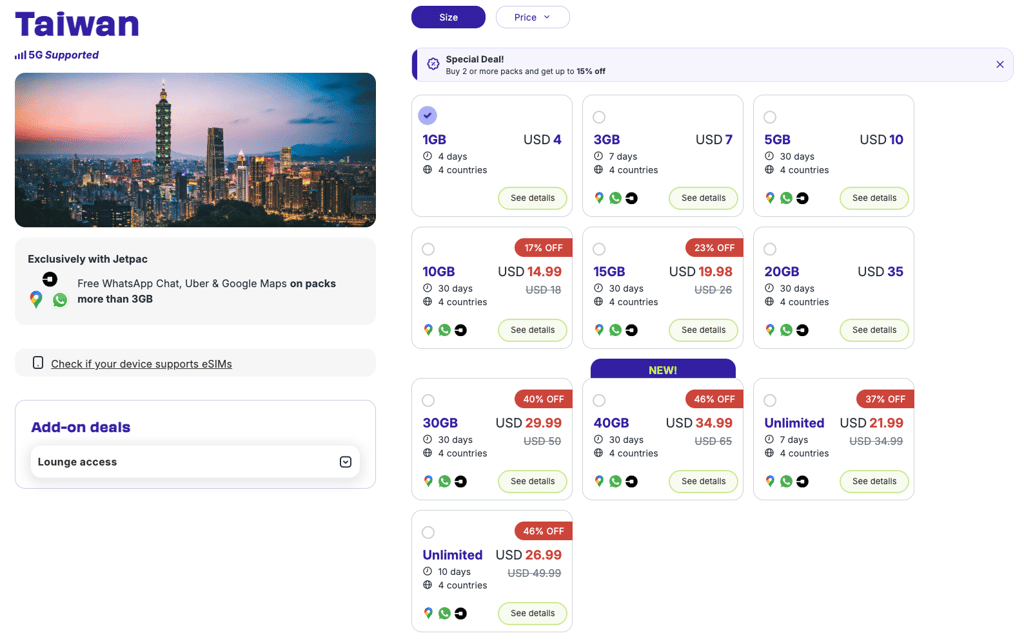This screenshot has height=640, width=1024.
Task: Click the 17% OFF badge on 10GB card
Action: 543,248
